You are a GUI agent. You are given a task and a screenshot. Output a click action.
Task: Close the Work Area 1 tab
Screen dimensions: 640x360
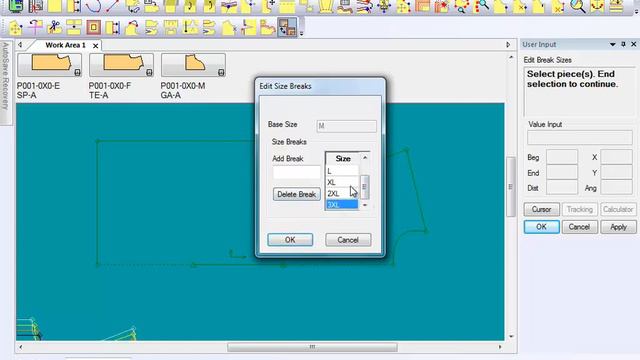tap(96, 46)
